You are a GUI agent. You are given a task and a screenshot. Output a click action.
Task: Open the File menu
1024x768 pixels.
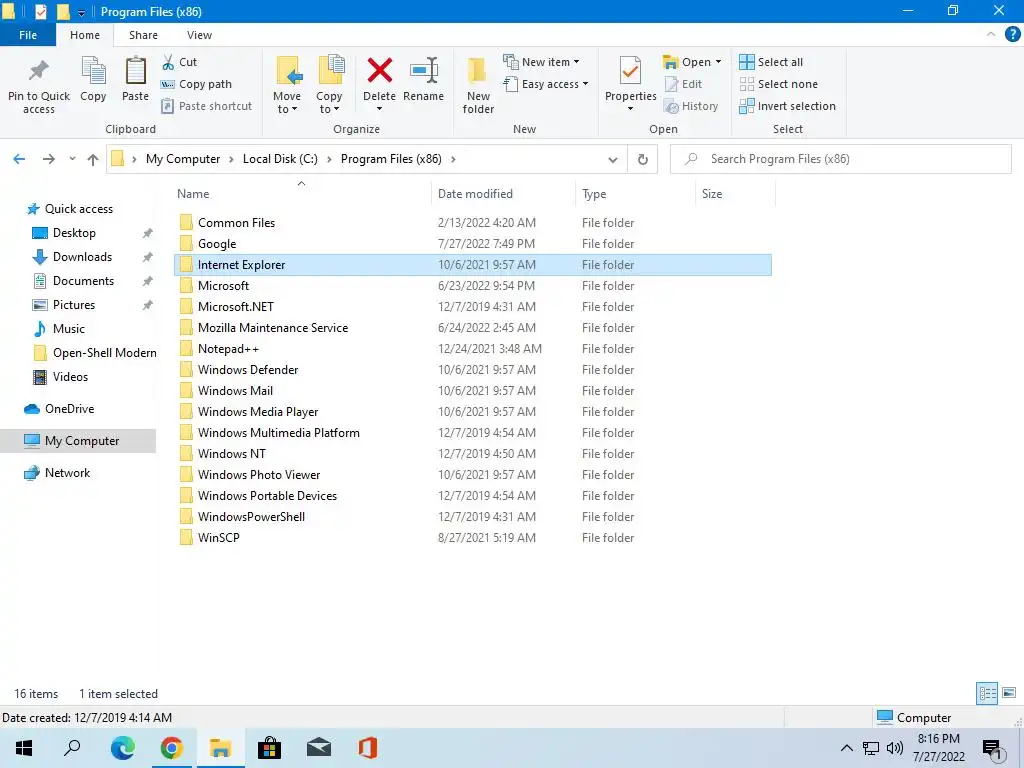click(x=28, y=35)
